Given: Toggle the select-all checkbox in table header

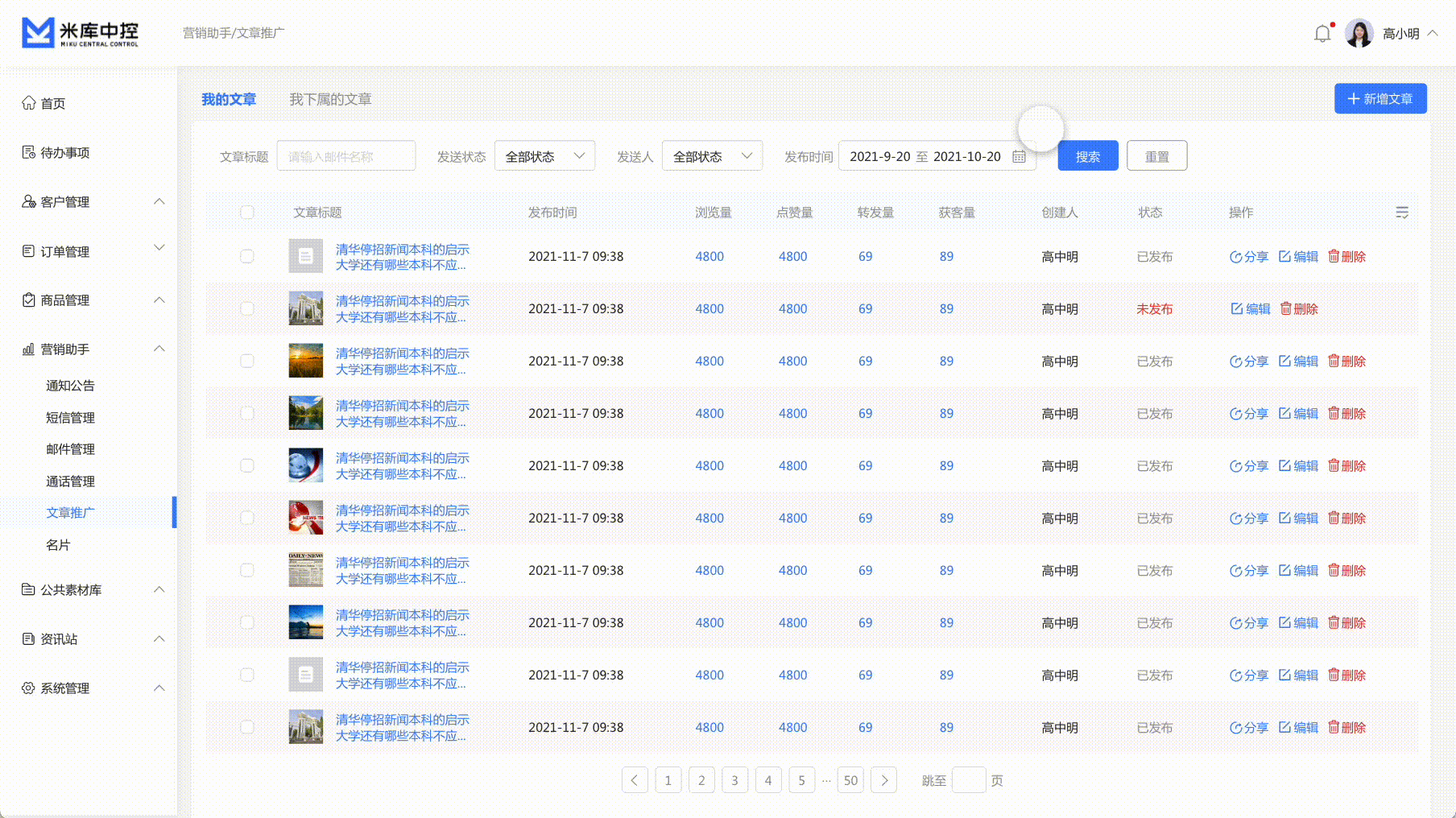Looking at the screenshot, I should pyautogui.click(x=247, y=213).
